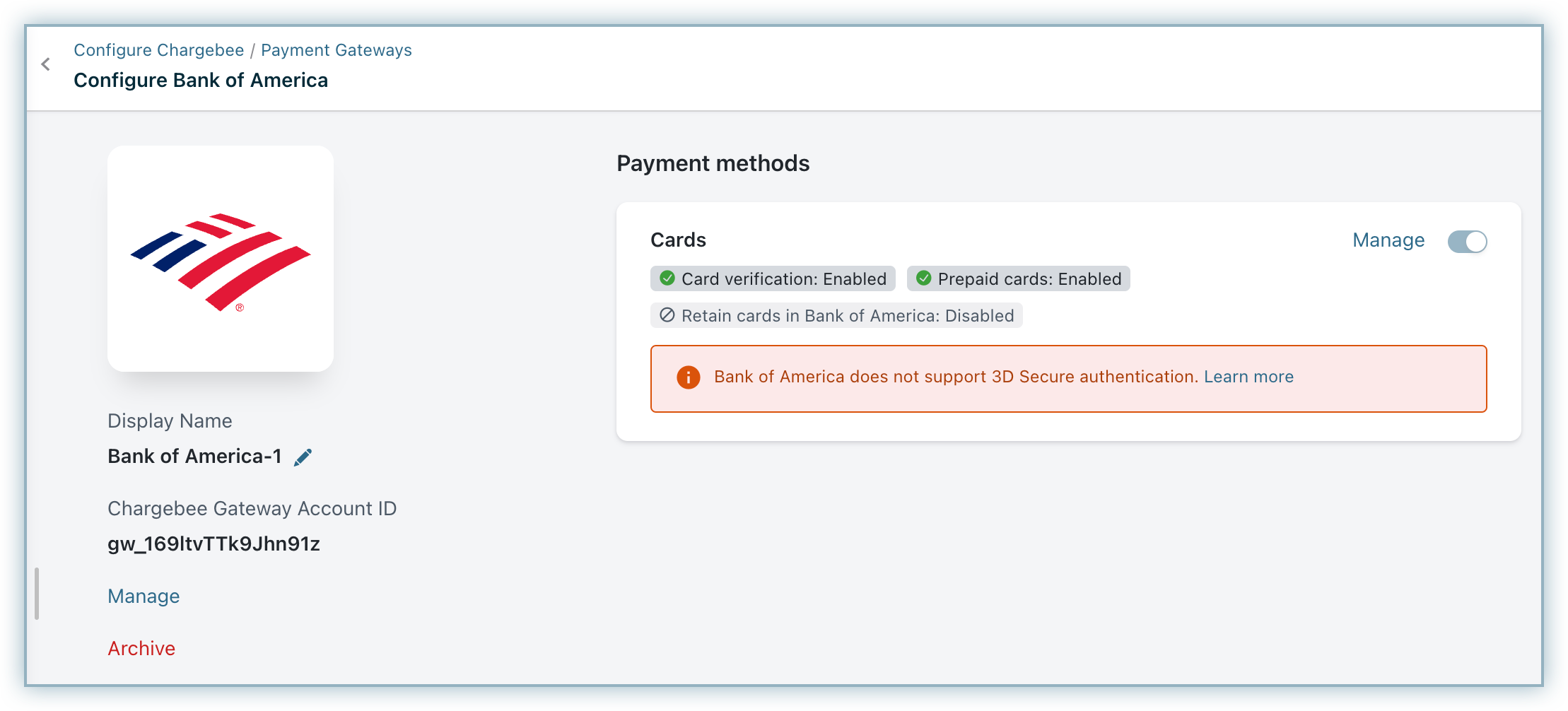Click disabled icon on Retain cards badge
1568x711 pixels.
click(x=667, y=315)
